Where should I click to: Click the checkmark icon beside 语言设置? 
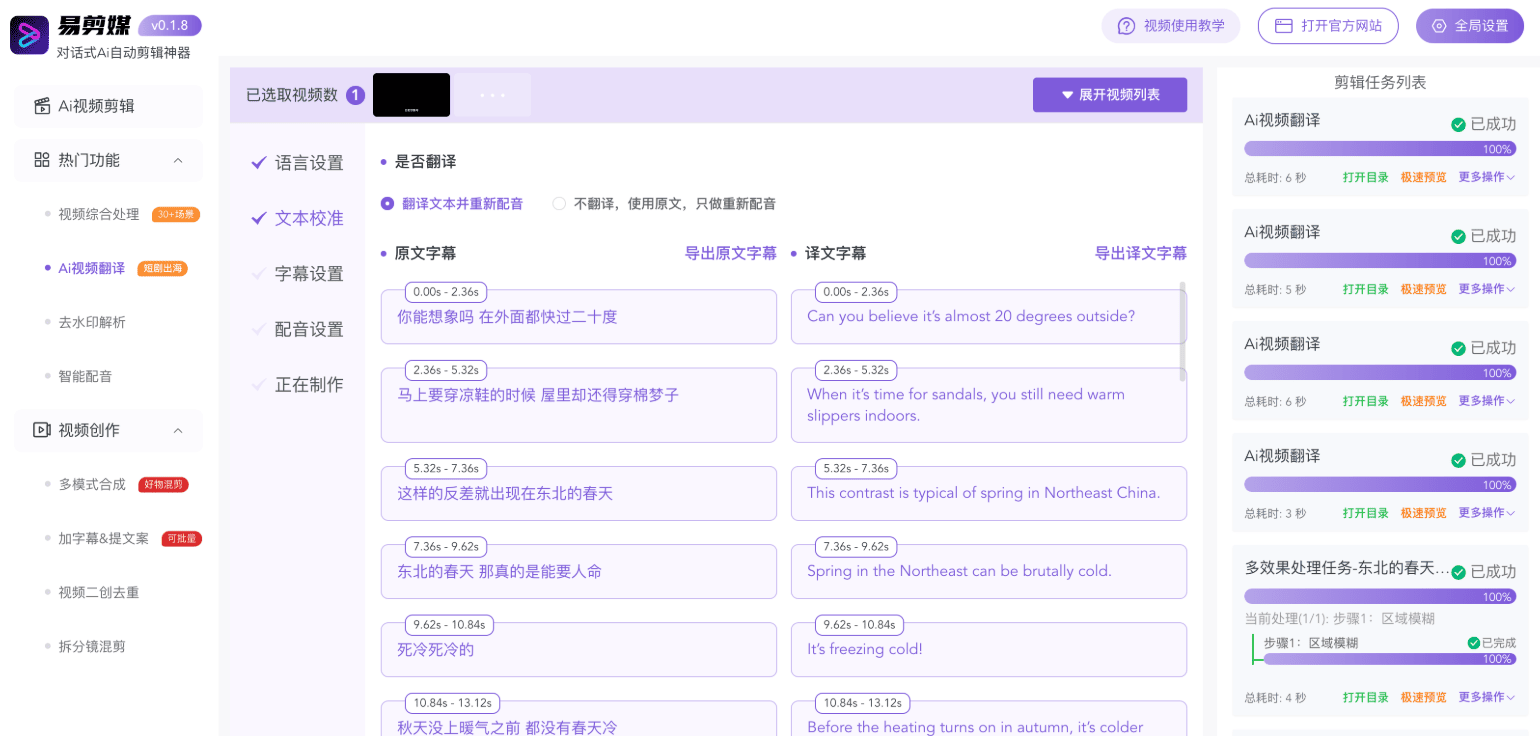259,162
